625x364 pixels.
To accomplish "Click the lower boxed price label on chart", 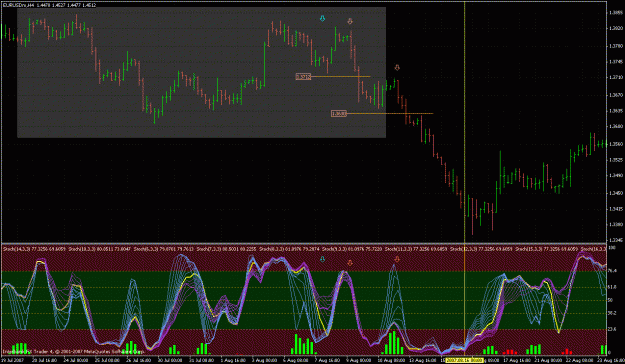I will (x=339, y=114).
